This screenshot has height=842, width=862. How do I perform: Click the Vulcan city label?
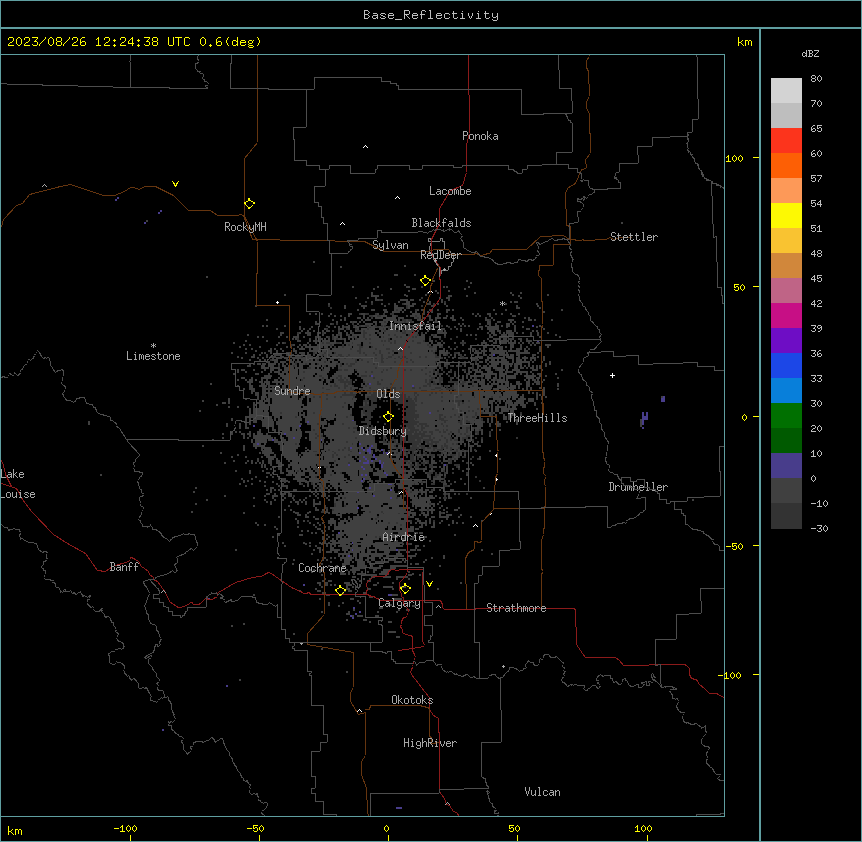[542, 792]
